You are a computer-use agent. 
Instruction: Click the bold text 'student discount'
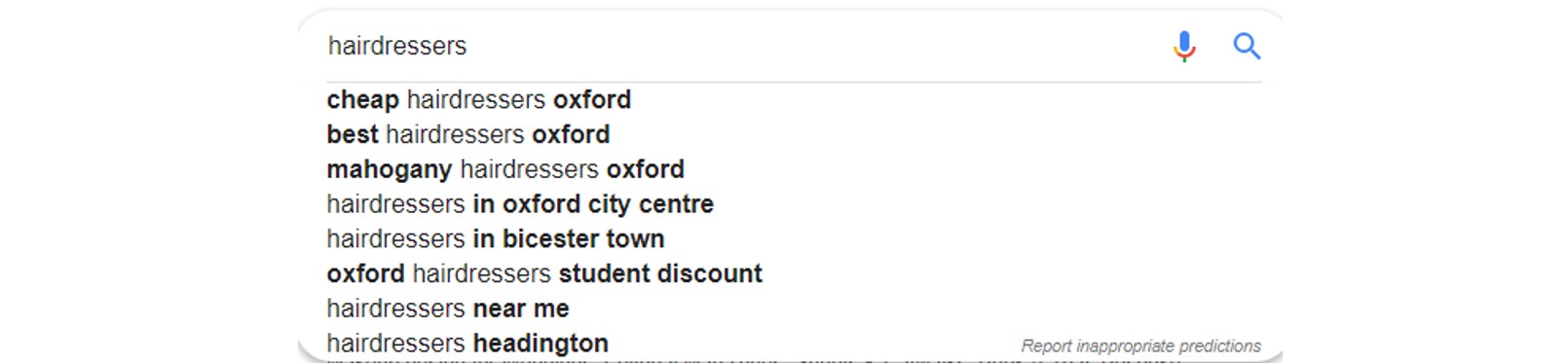tap(660, 273)
